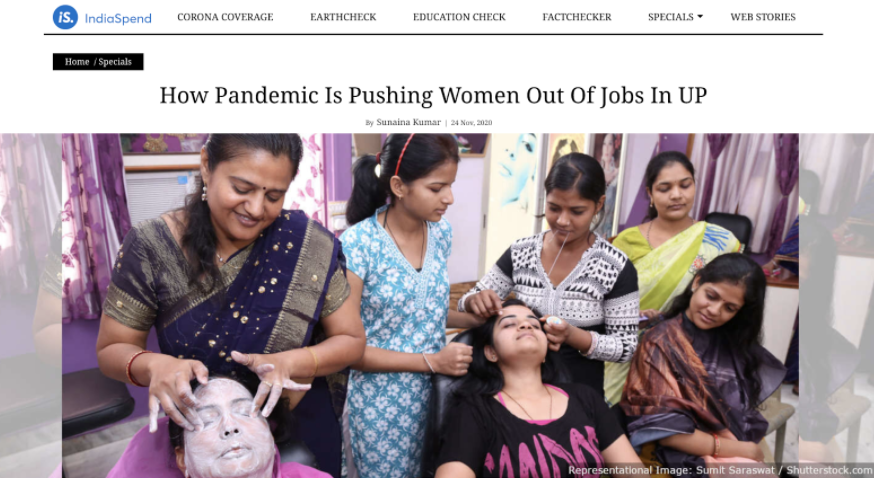The image size is (874, 478).
Task: Go to the Earthcheck section
Action: tap(343, 17)
